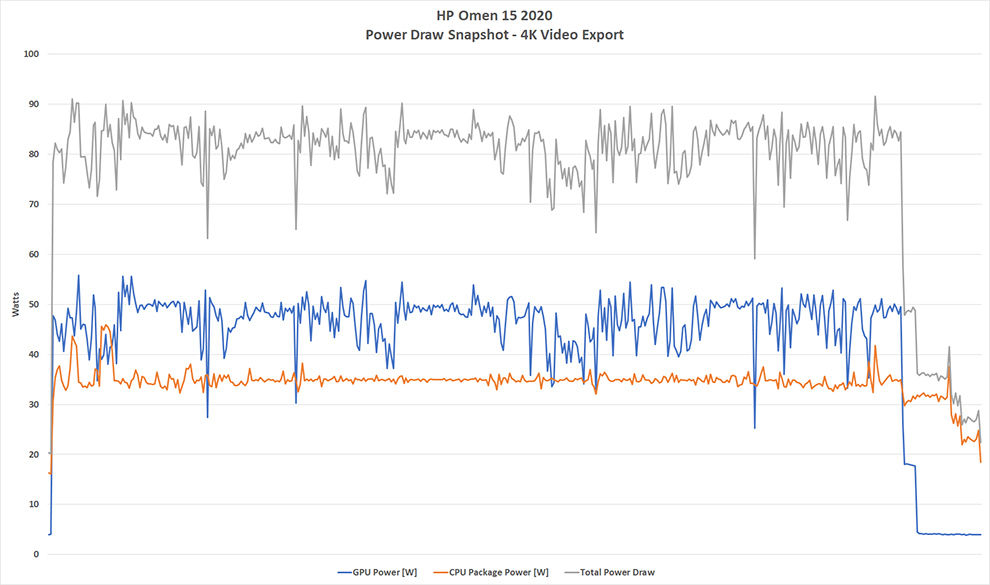Click the y-axis label '50'
Viewport: 990px width, 585px height.
pos(33,304)
